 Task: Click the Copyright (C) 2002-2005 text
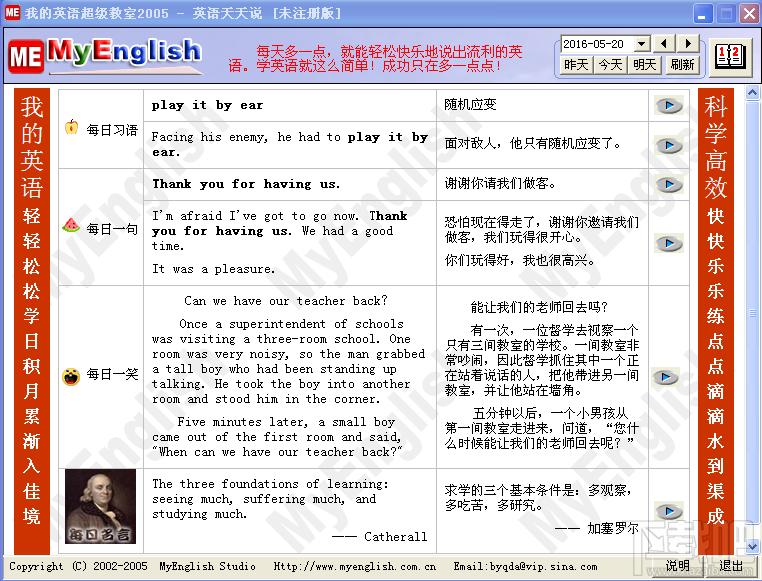pos(78,566)
